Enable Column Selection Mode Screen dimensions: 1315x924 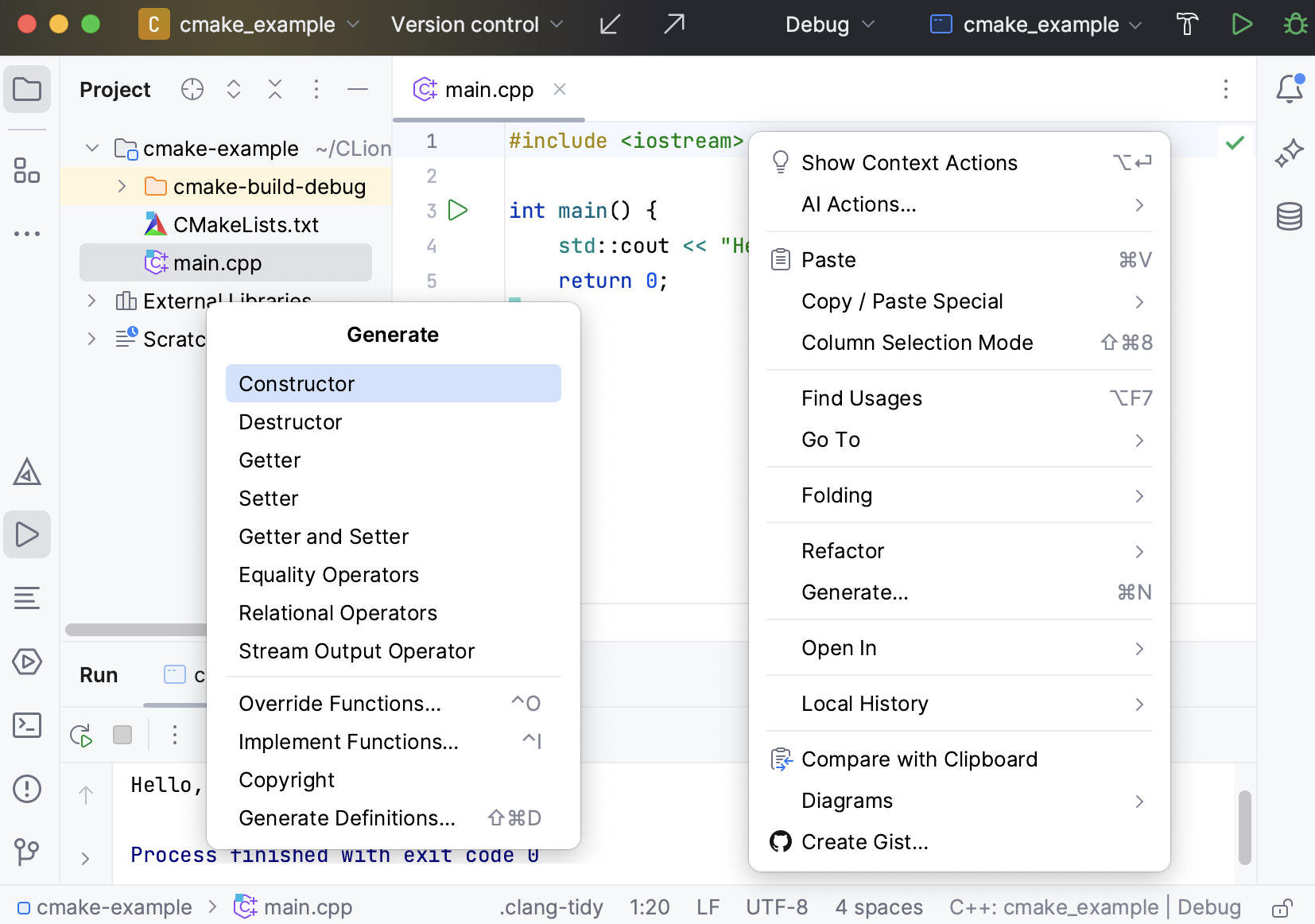tap(917, 342)
